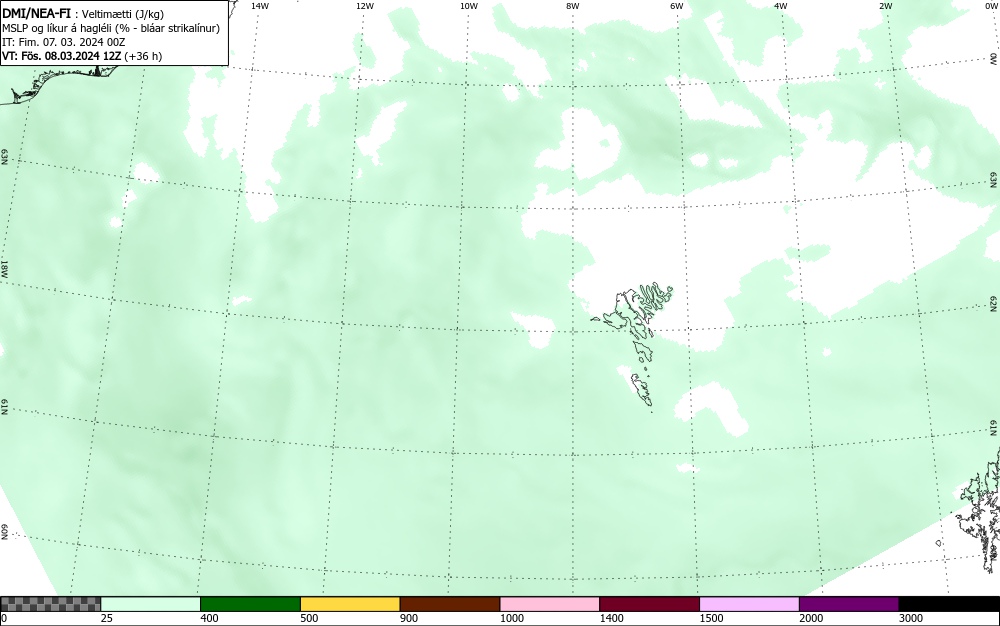
Task: Select the "0W" longitude label
Action: 991,6
